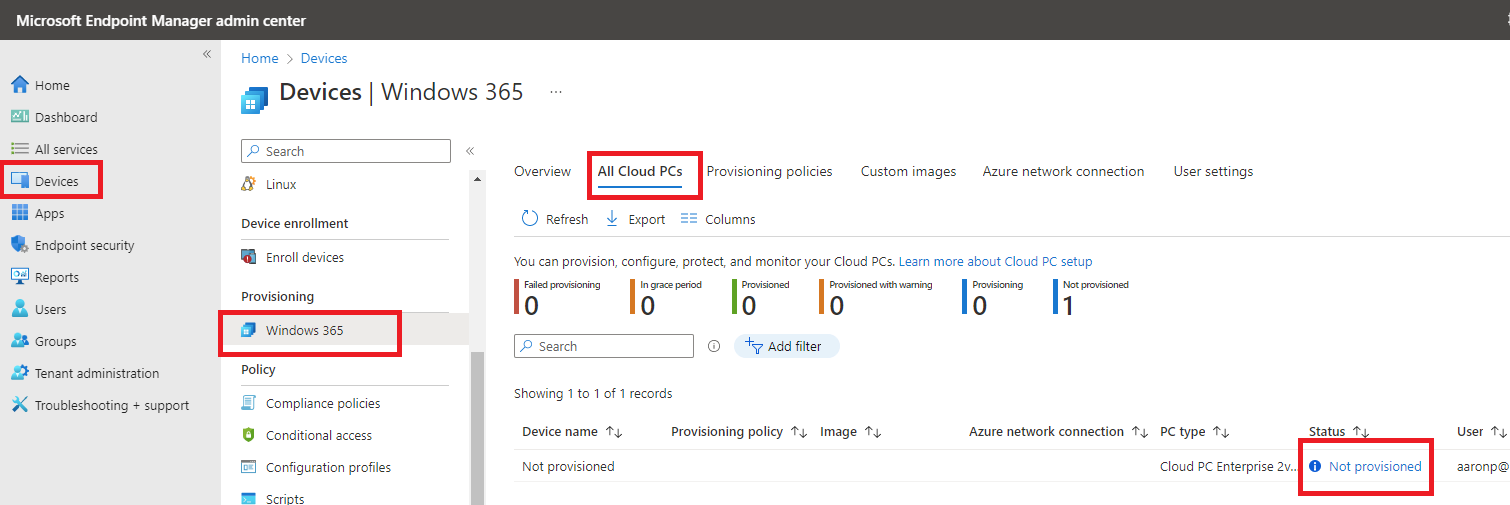Click the Windows 365 cube icon in menu
The height and width of the screenshot is (505, 1510).
[x=249, y=330]
